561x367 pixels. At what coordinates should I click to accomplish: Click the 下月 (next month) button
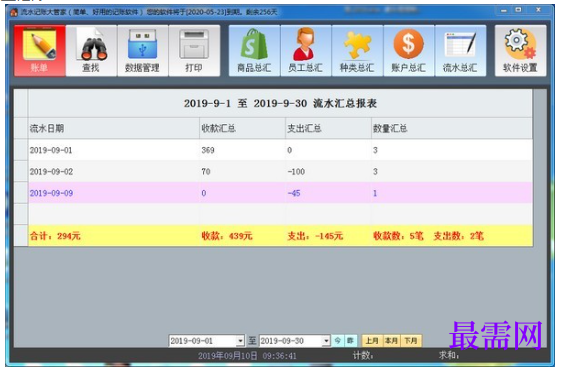(411, 341)
